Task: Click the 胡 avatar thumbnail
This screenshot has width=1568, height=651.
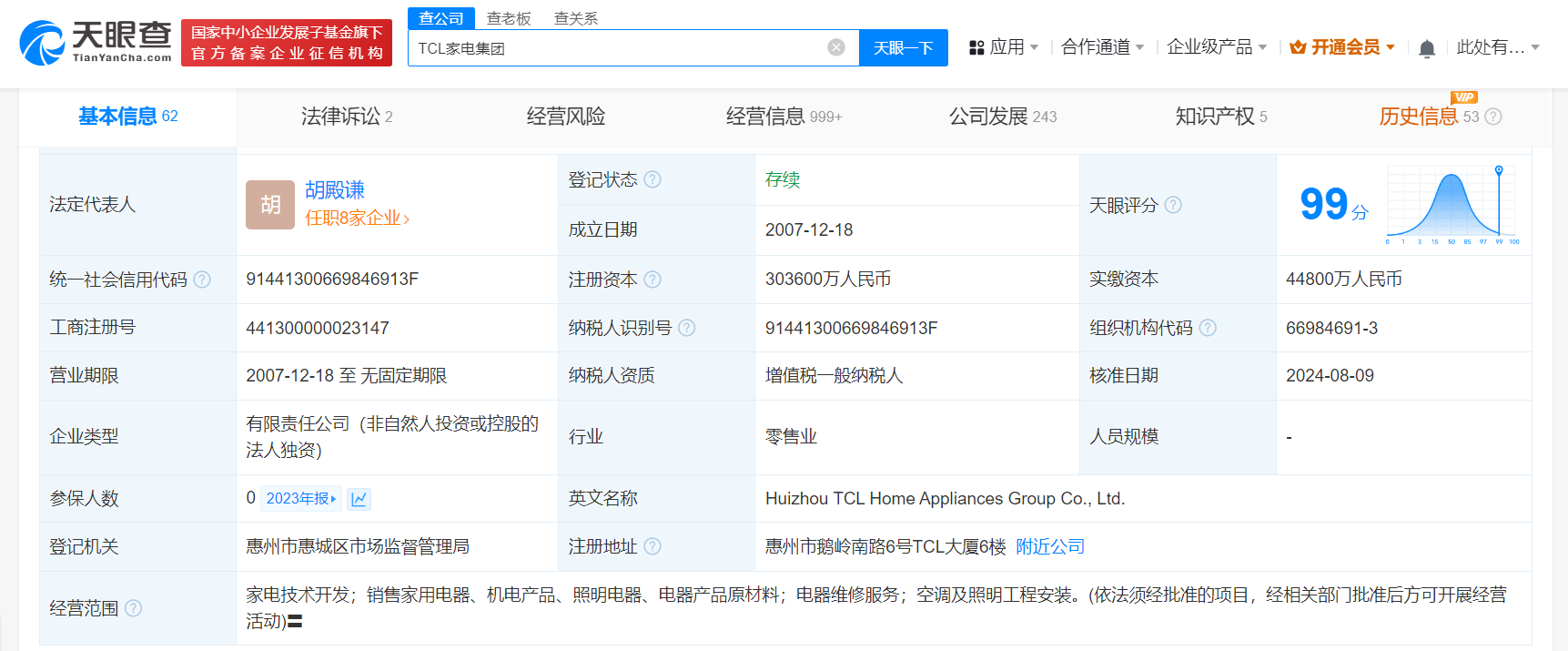Action: 270,205
